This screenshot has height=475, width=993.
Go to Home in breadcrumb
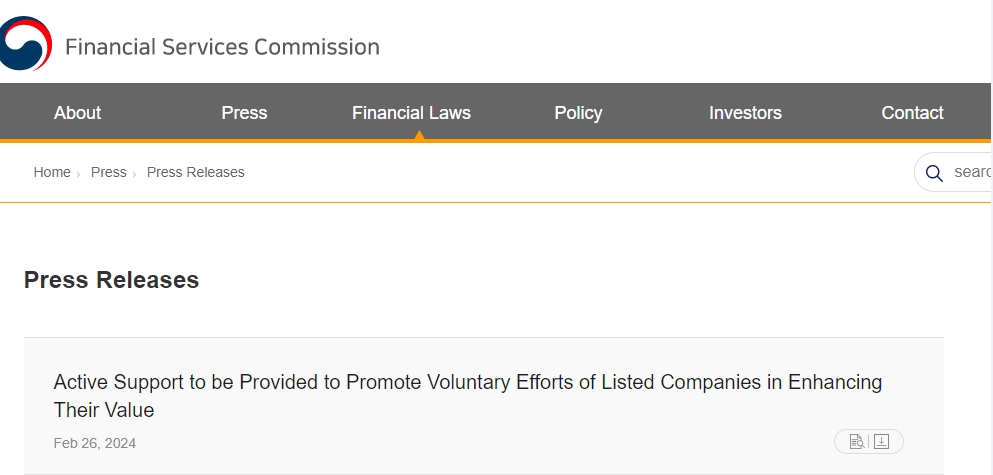click(x=52, y=172)
